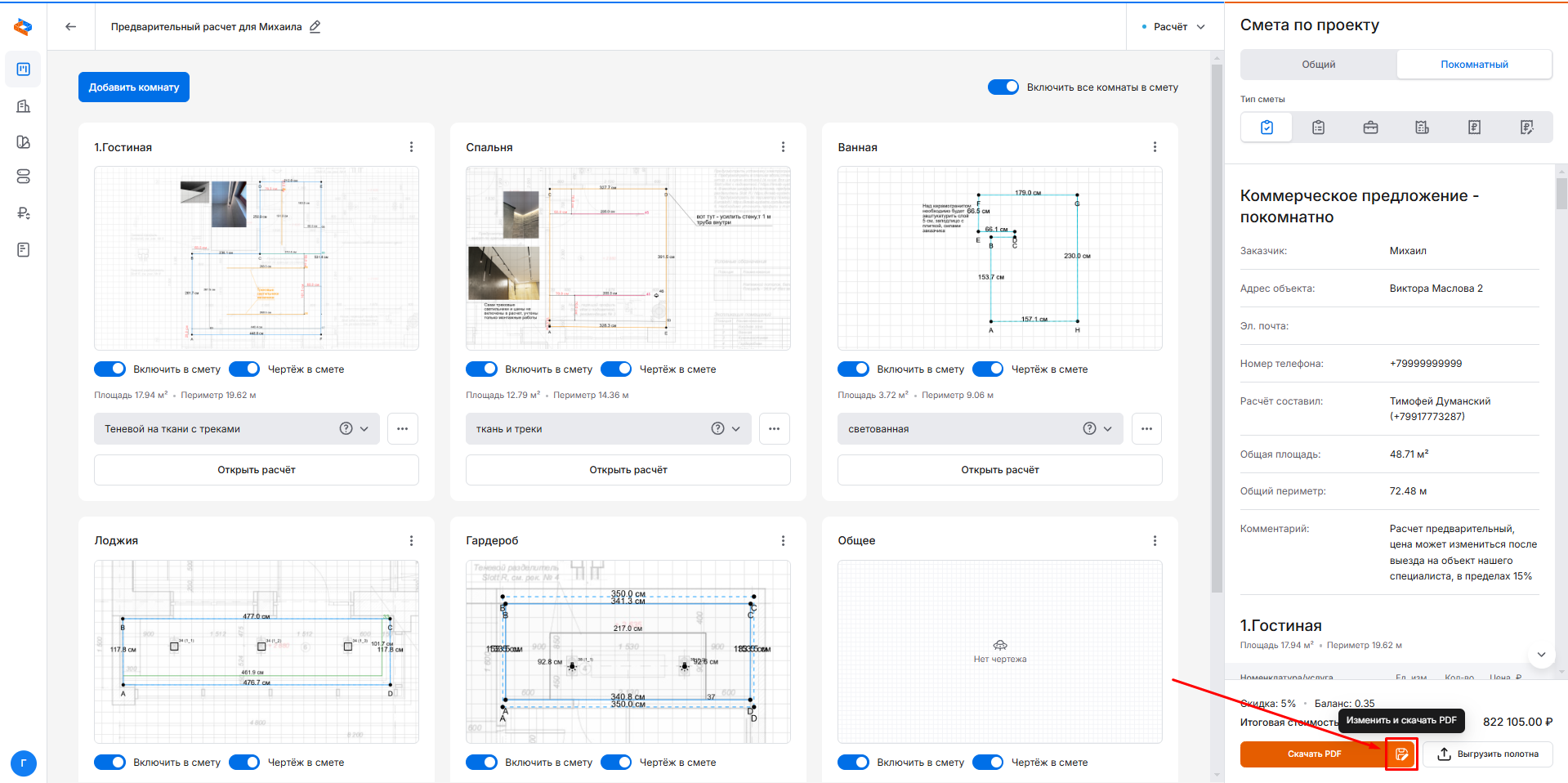Expand the 'ткань и треки' dropdown

(x=736, y=428)
